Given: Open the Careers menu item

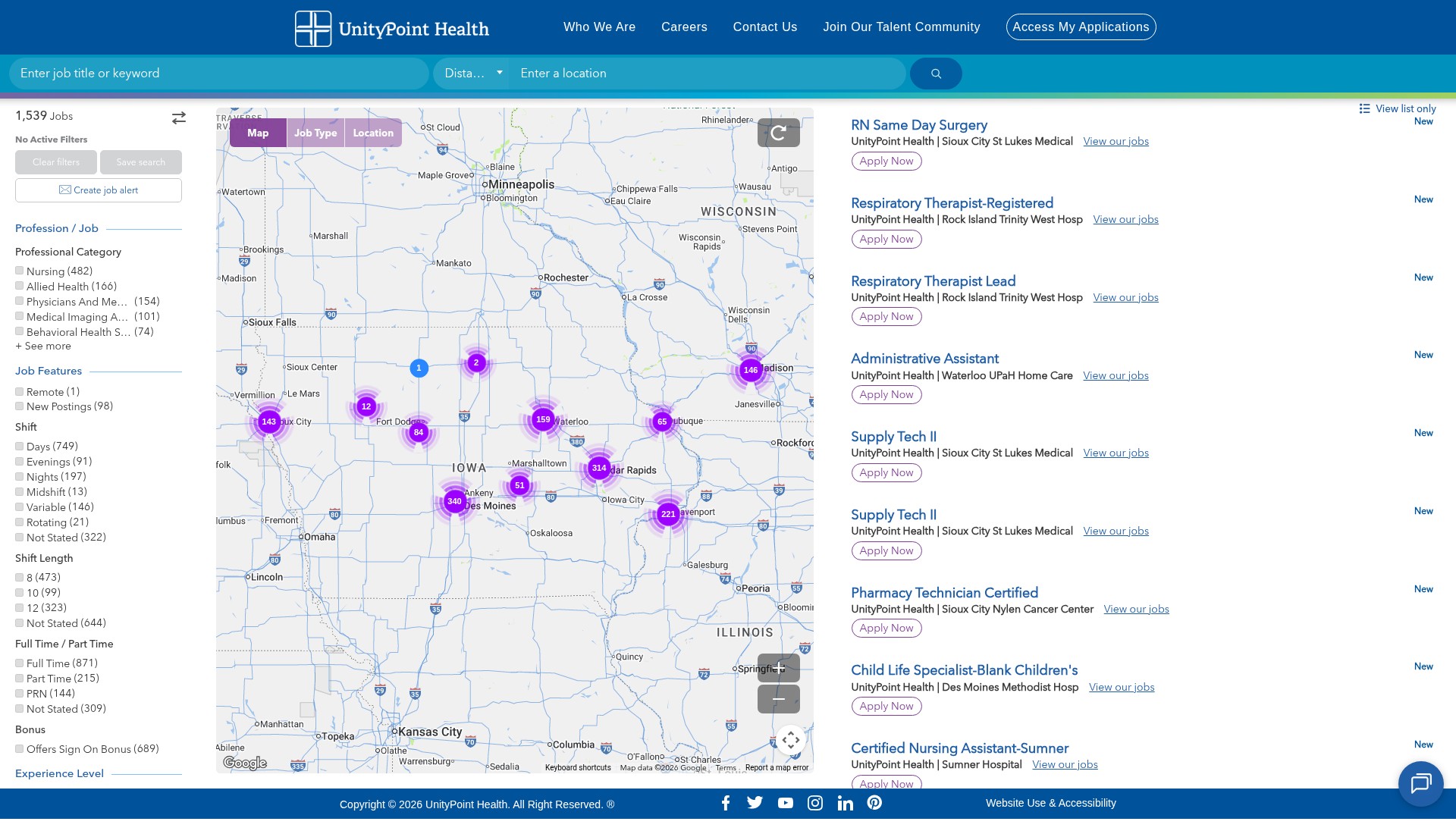Looking at the screenshot, I should pyautogui.click(x=684, y=27).
